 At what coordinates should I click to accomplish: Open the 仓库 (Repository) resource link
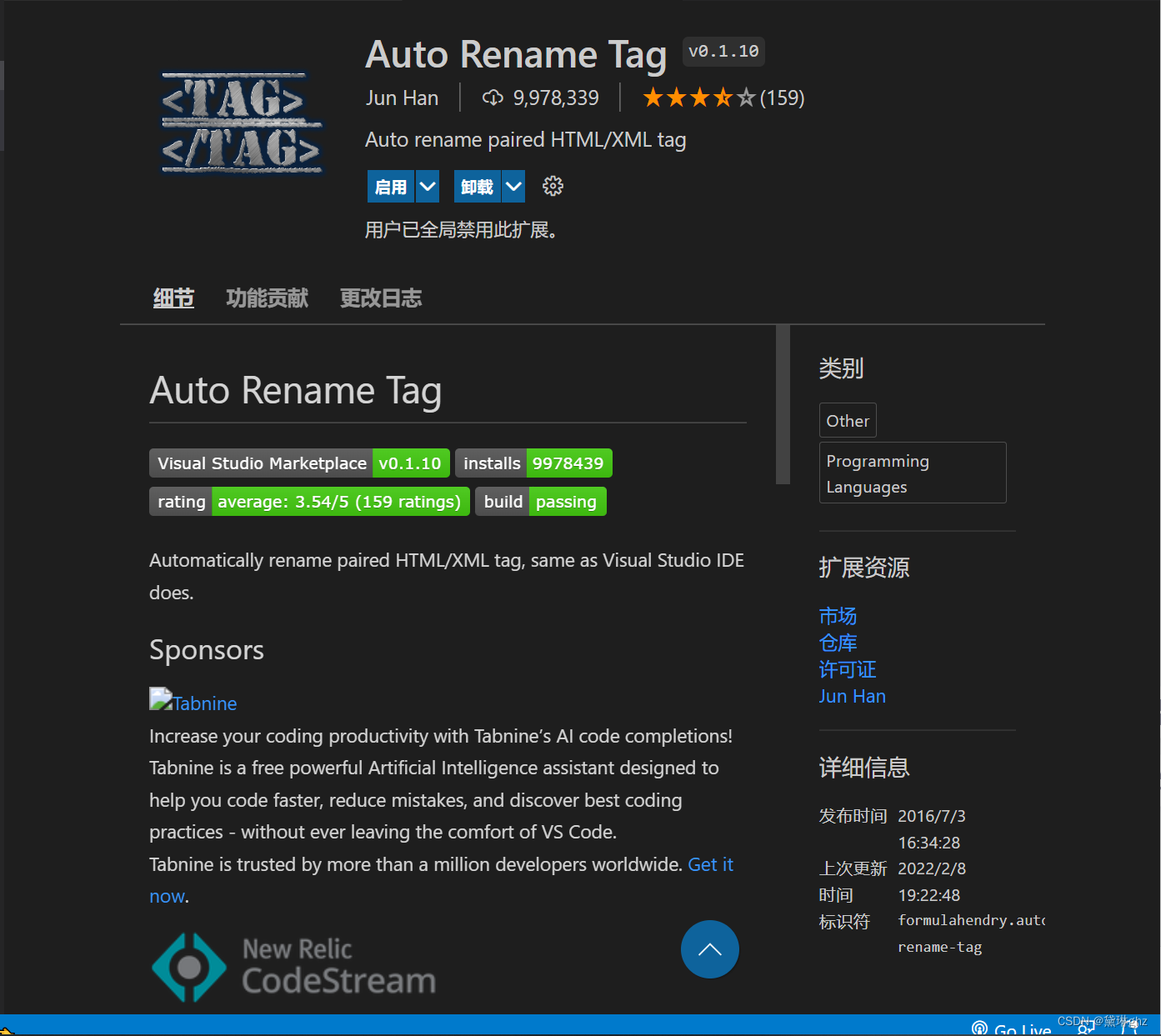(x=838, y=643)
